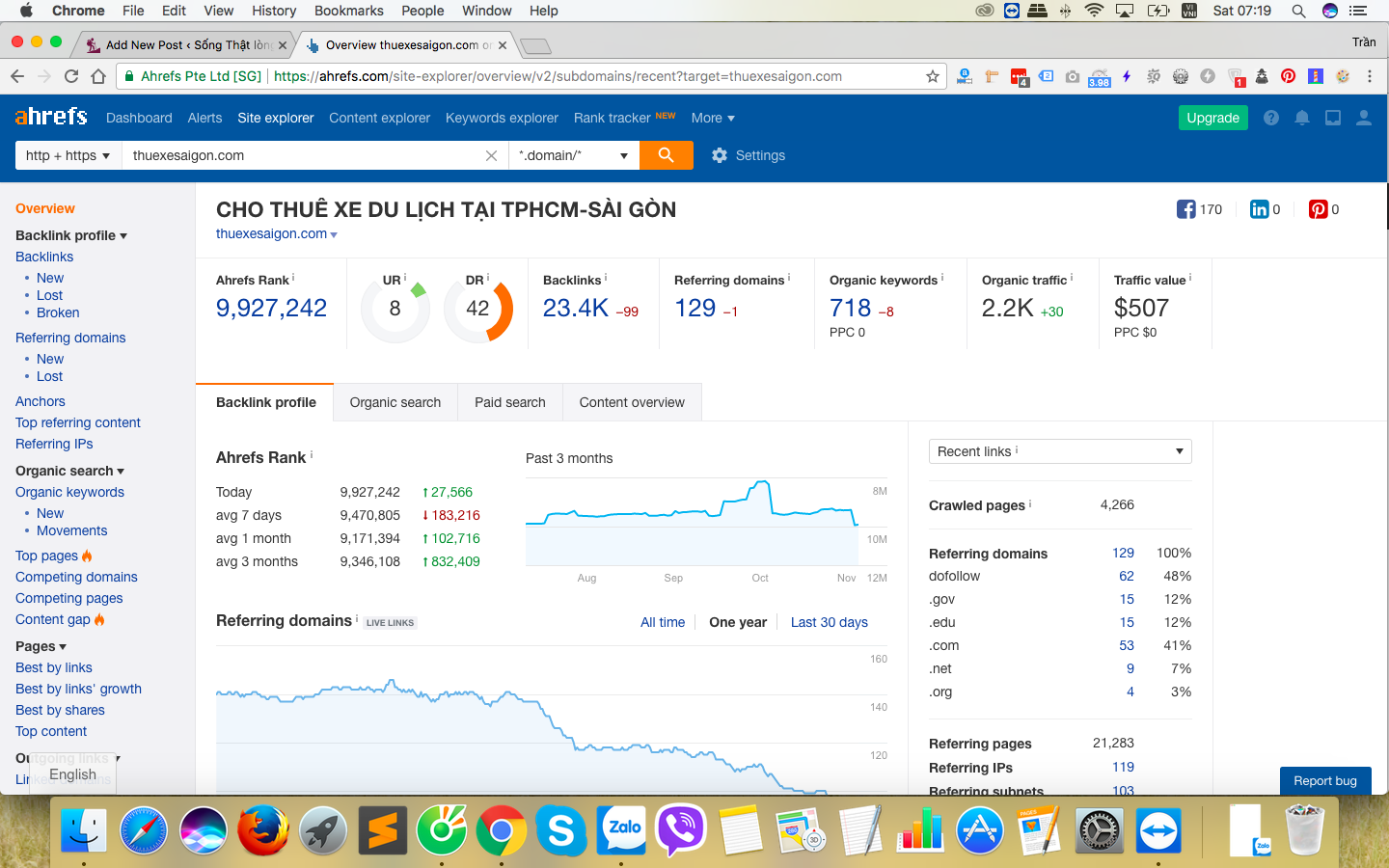Click the 23.4K backlinks value
This screenshot has width=1389, height=868.
point(576,308)
